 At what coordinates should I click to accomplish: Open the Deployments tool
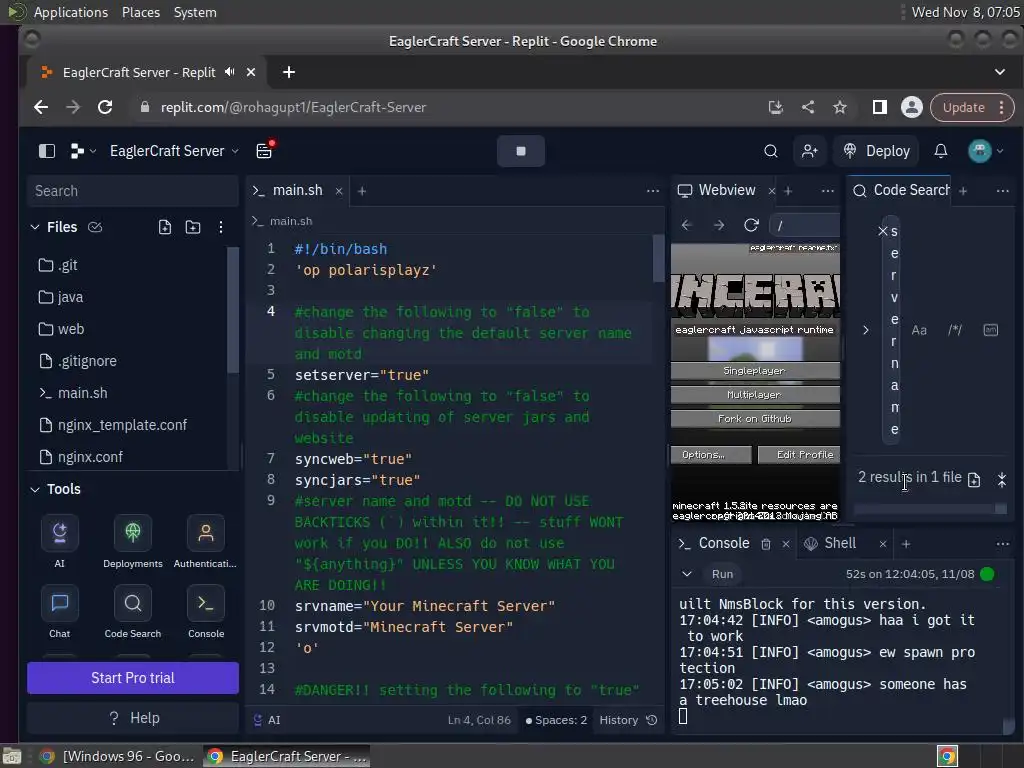133,541
